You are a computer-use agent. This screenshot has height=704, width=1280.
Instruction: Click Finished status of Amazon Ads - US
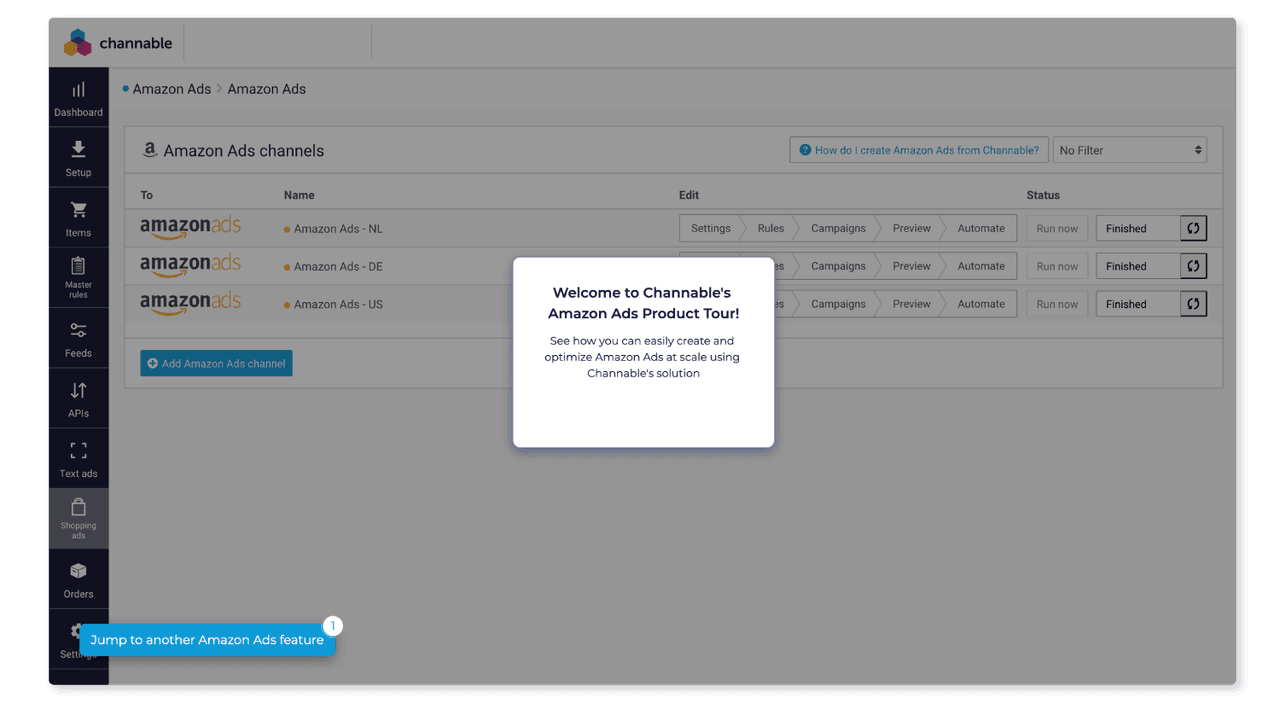tap(1138, 304)
